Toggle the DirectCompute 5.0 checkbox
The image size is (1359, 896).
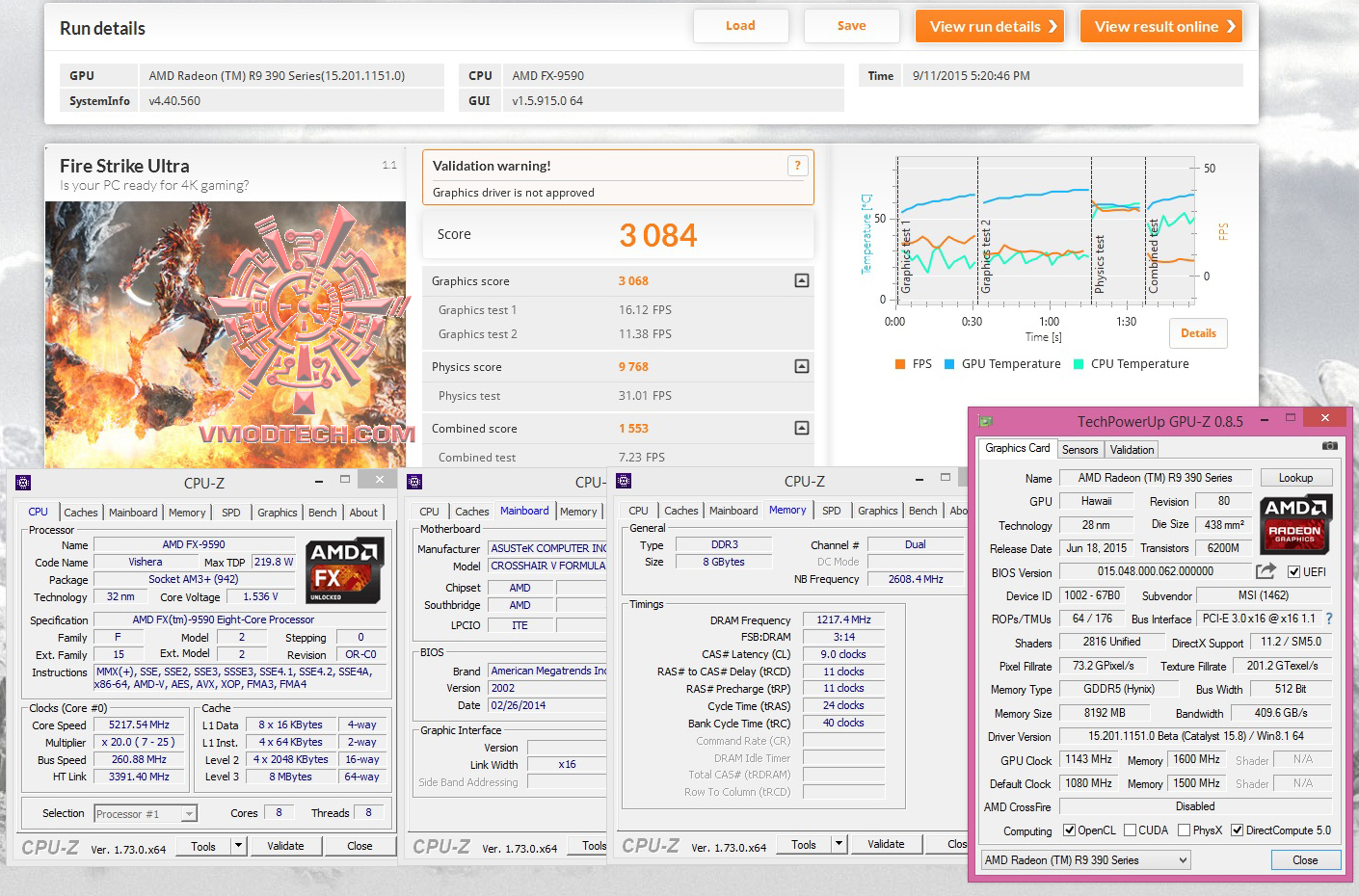(1237, 830)
